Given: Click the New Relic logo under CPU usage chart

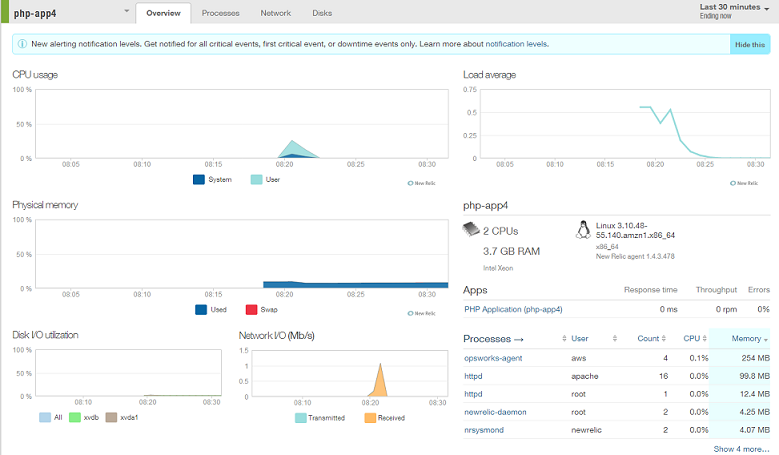Looking at the screenshot, I should (x=421, y=183).
